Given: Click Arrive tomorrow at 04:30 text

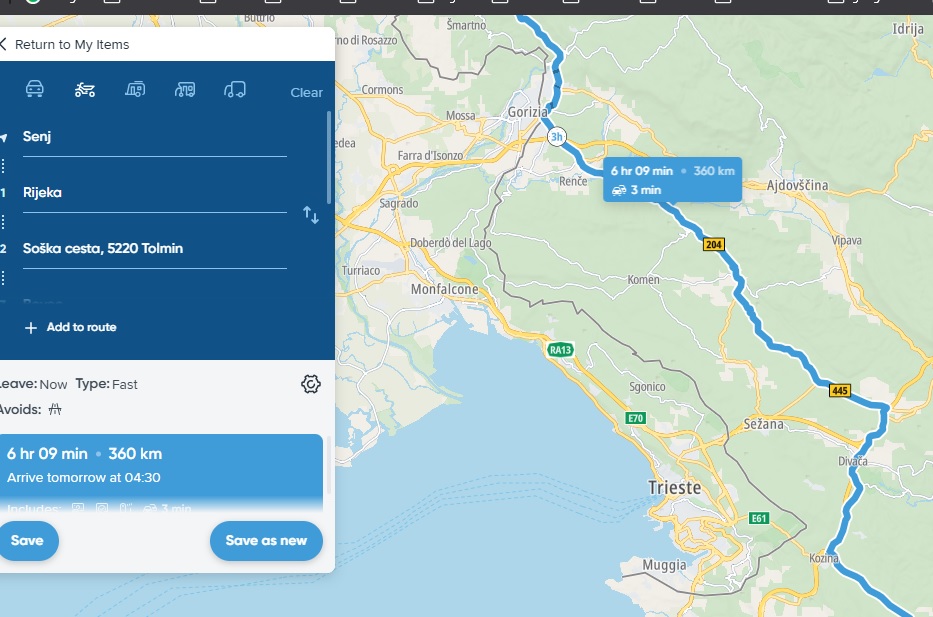Looking at the screenshot, I should [84, 478].
